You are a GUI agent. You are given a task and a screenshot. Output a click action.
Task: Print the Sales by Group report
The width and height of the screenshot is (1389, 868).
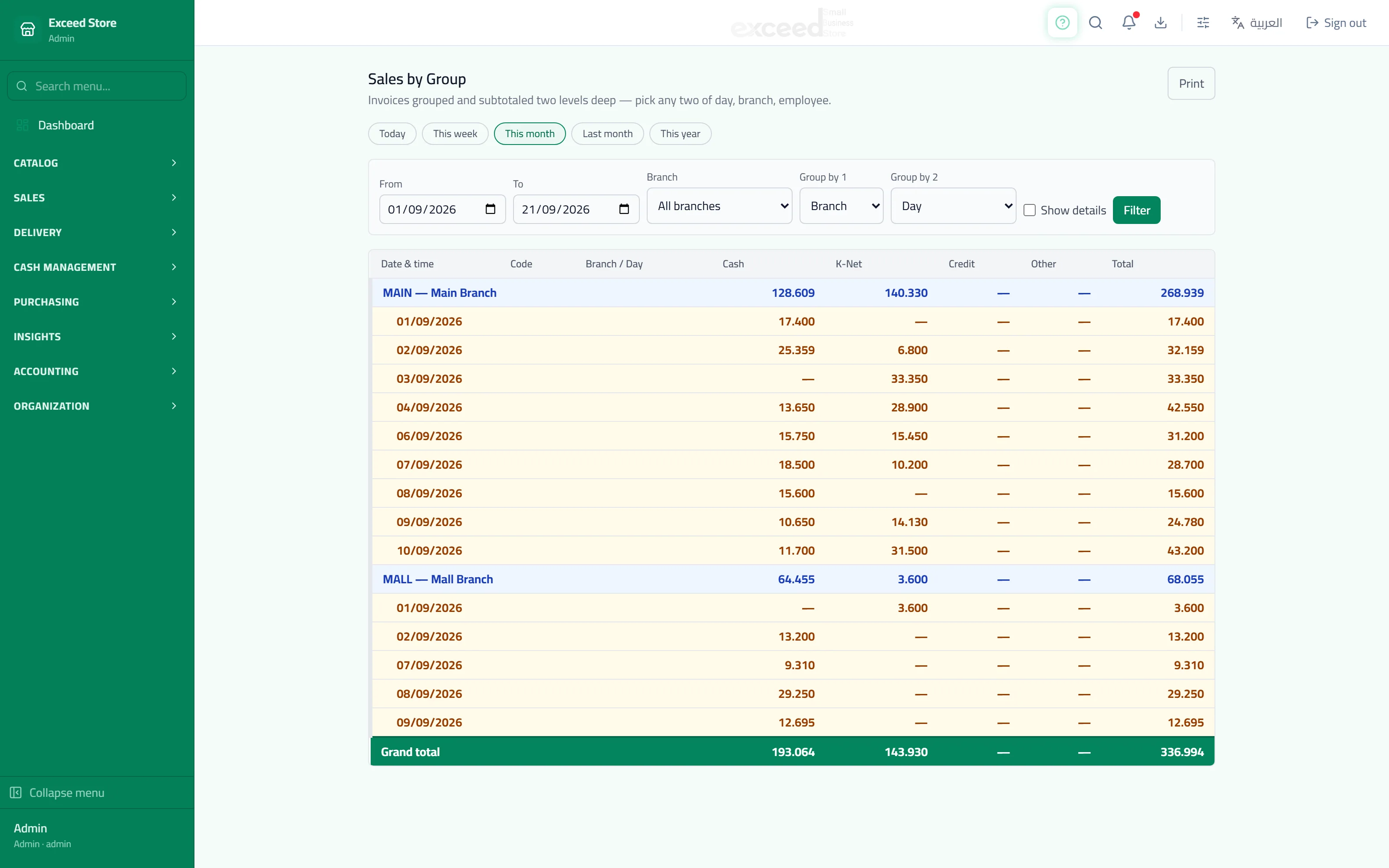click(1191, 83)
